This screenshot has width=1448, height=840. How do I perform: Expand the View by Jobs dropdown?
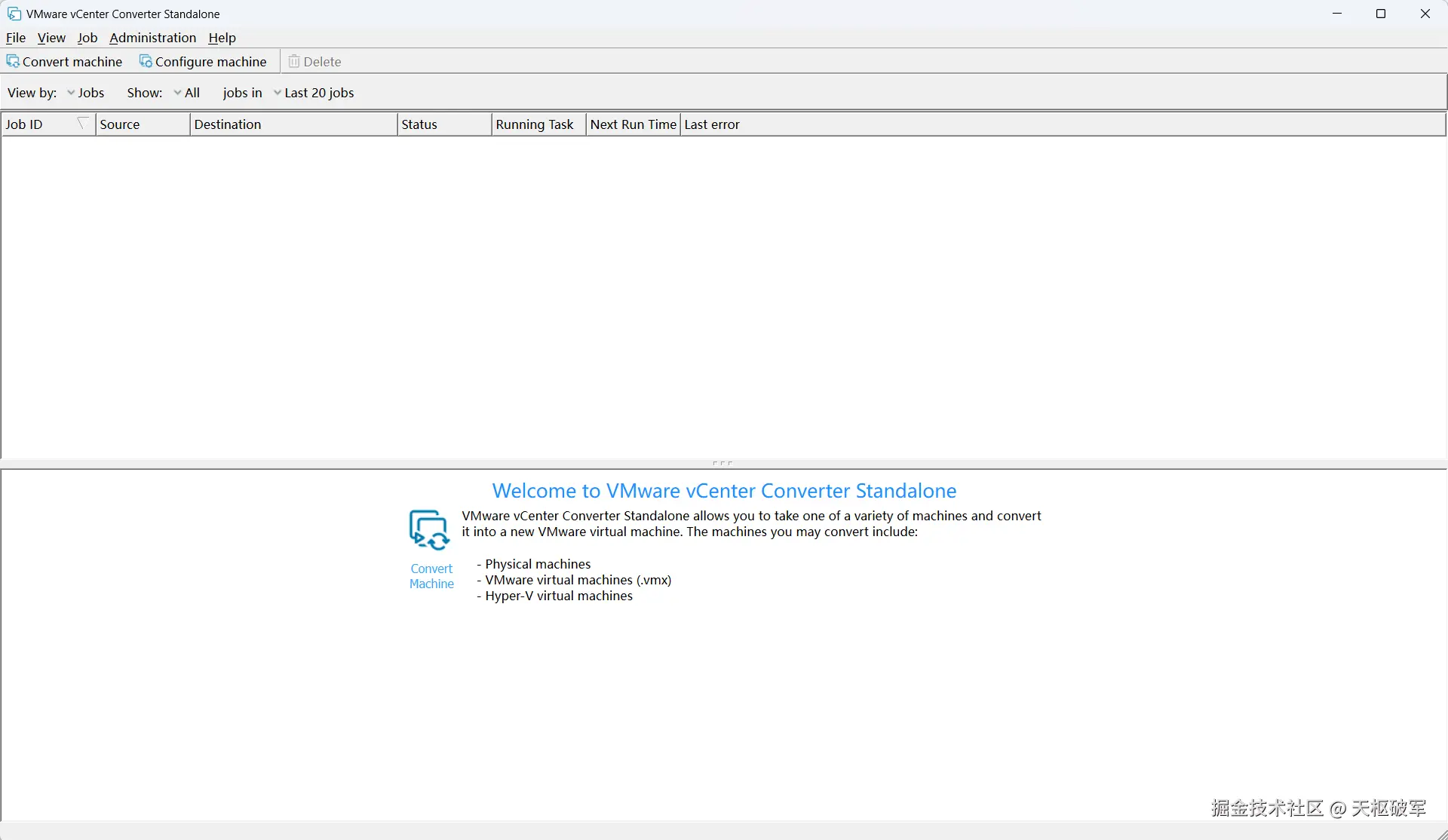pyautogui.click(x=85, y=93)
